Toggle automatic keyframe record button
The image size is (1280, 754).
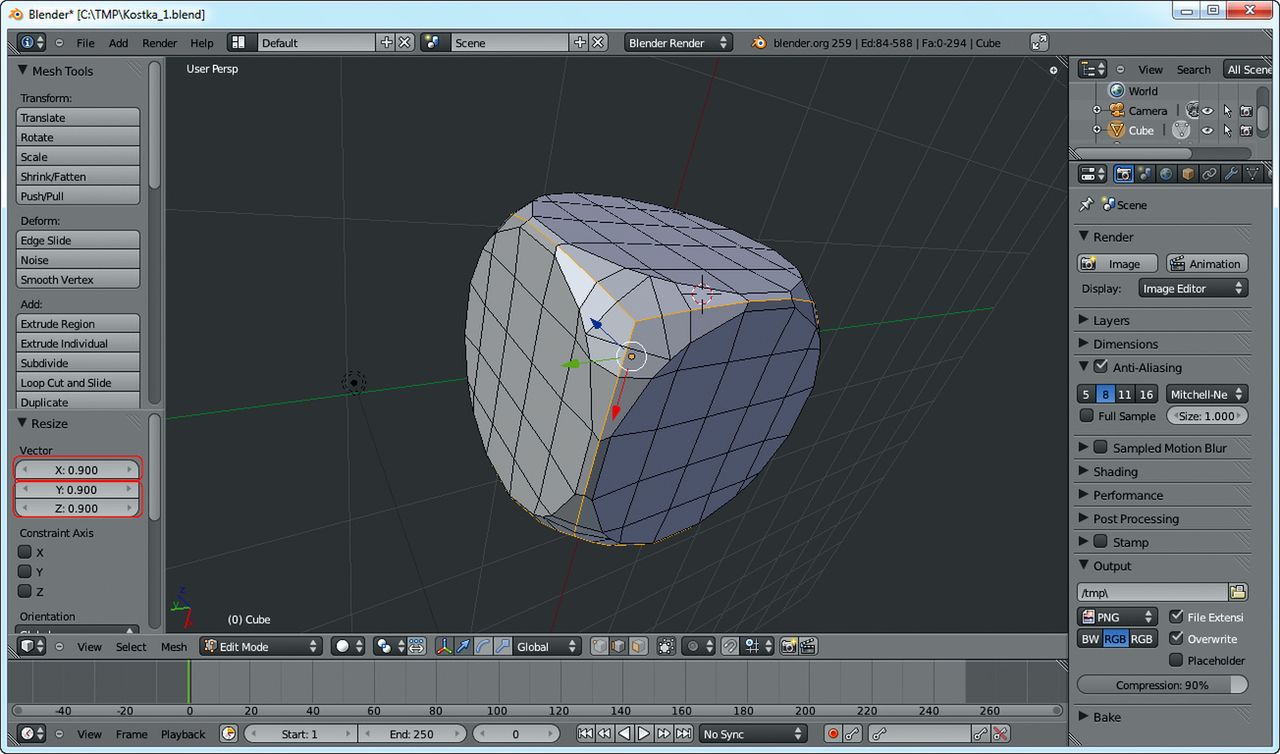tap(833, 734)
